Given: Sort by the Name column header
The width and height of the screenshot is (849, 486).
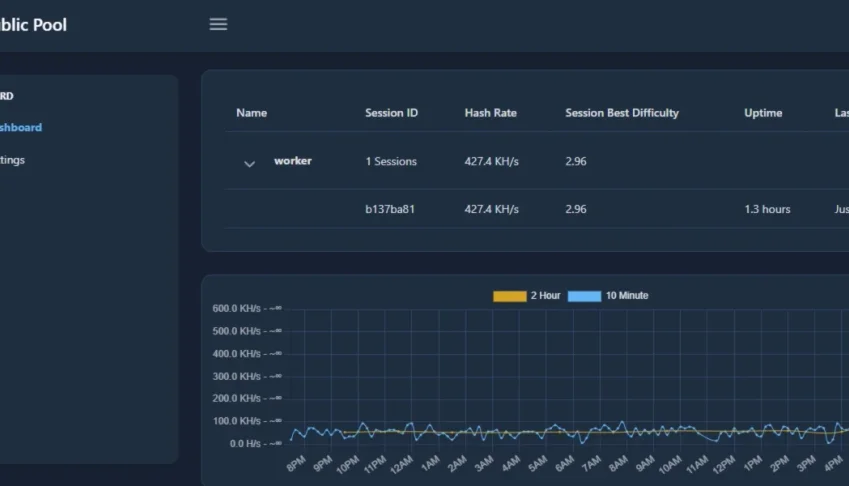Looking at the screenshot, I should coord(251,113).
